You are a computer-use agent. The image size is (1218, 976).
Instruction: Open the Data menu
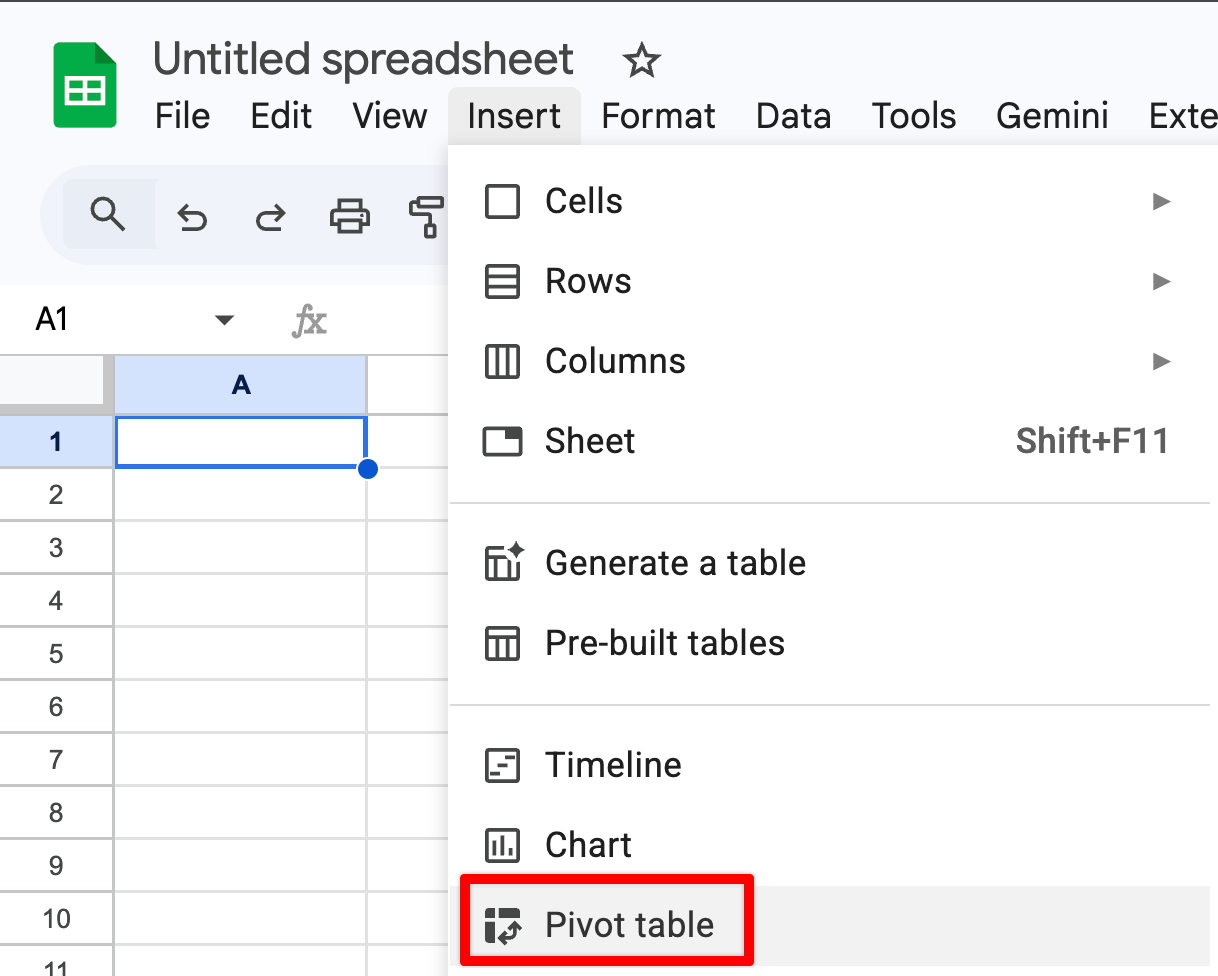(x=793, y=116)
